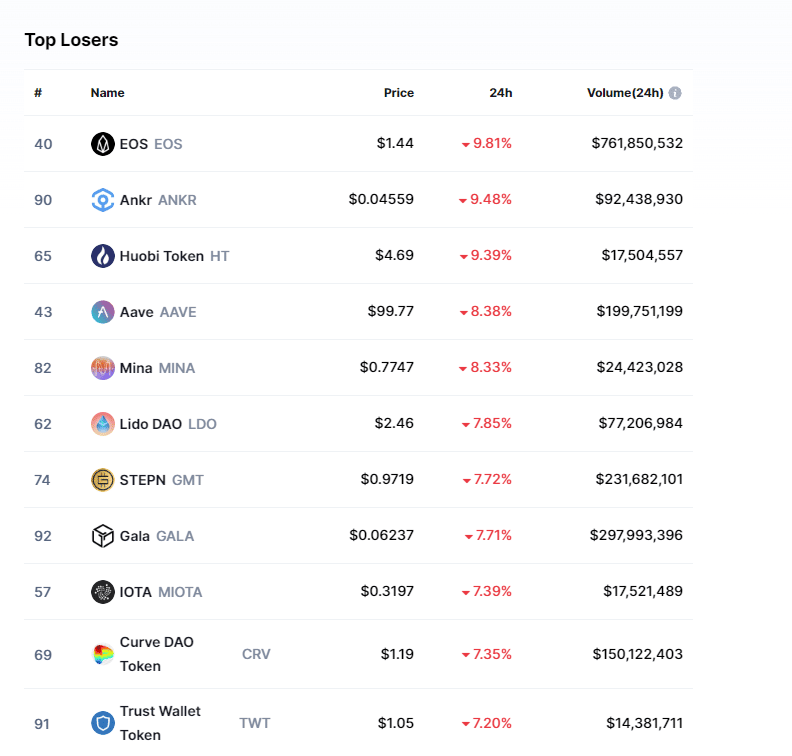Sort by Volume(24h) column header

tap(624, 93)
